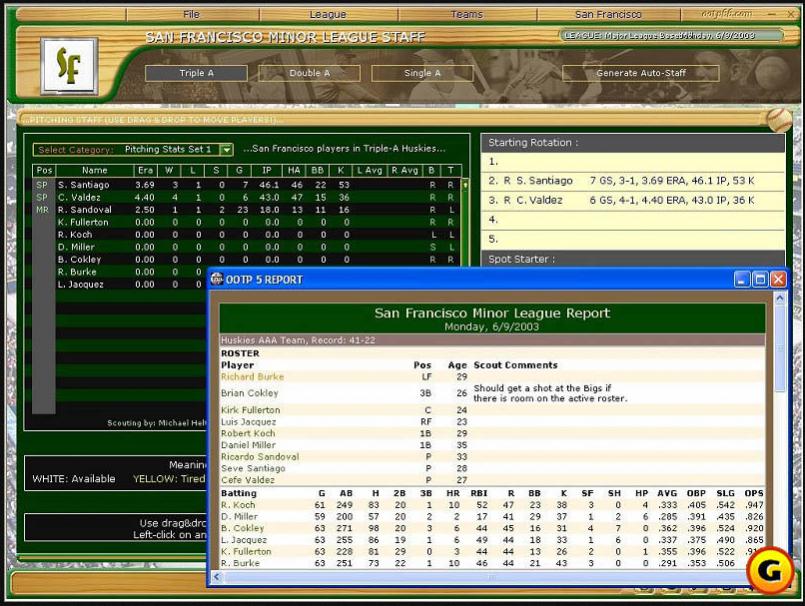Image resolution: width=805 pixels, height=606 pixels.
Task: Maximize the OOTP 5 Report window
Action: [760, 279]
